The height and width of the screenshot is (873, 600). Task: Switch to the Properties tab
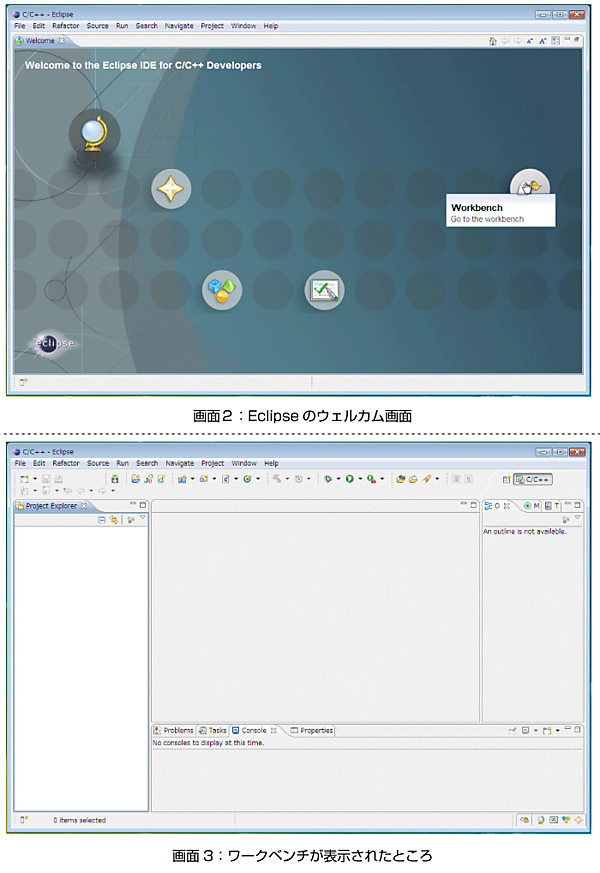pos(312,730)
